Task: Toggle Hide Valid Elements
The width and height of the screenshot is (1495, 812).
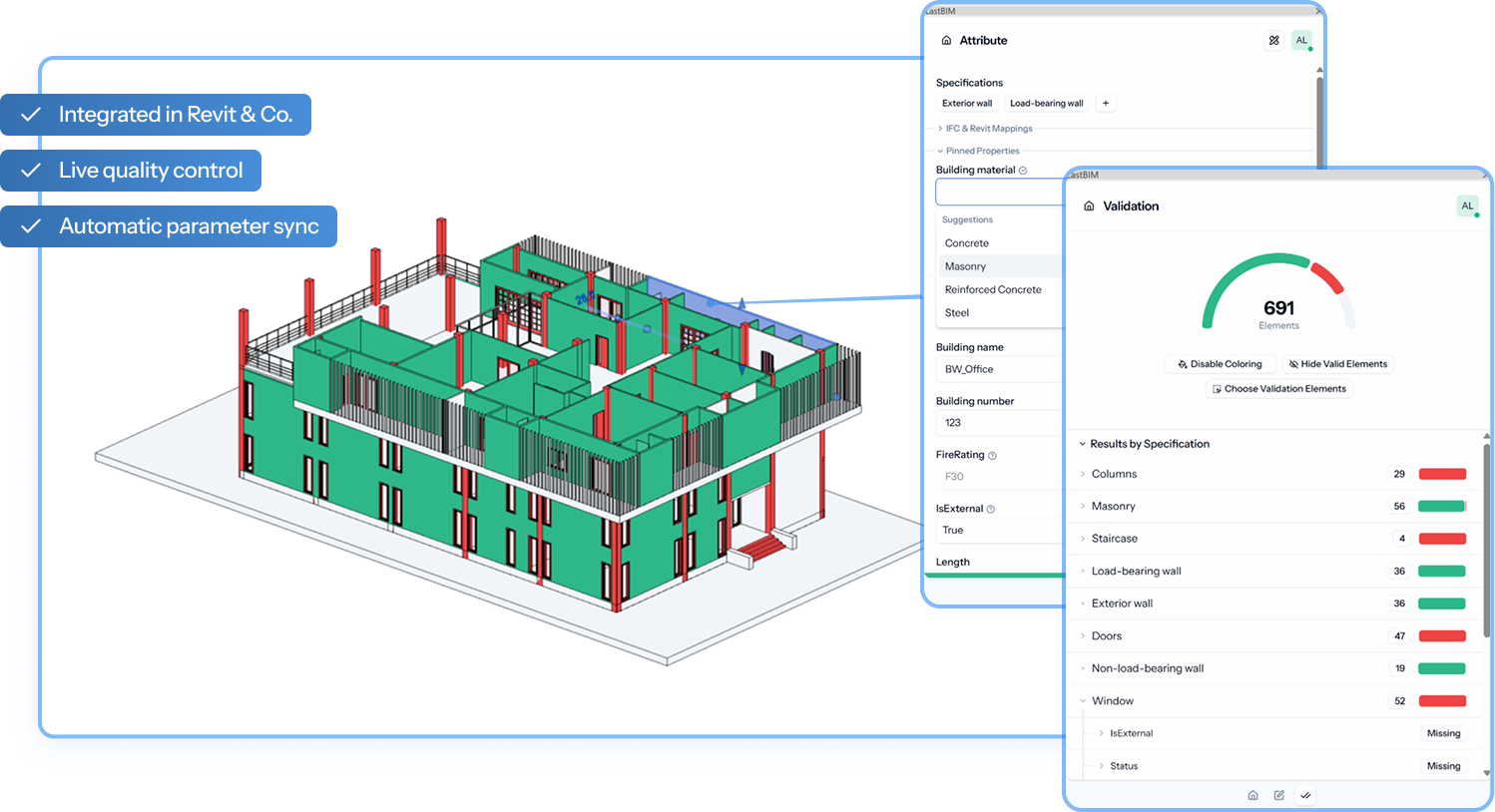Action: 1337,364
